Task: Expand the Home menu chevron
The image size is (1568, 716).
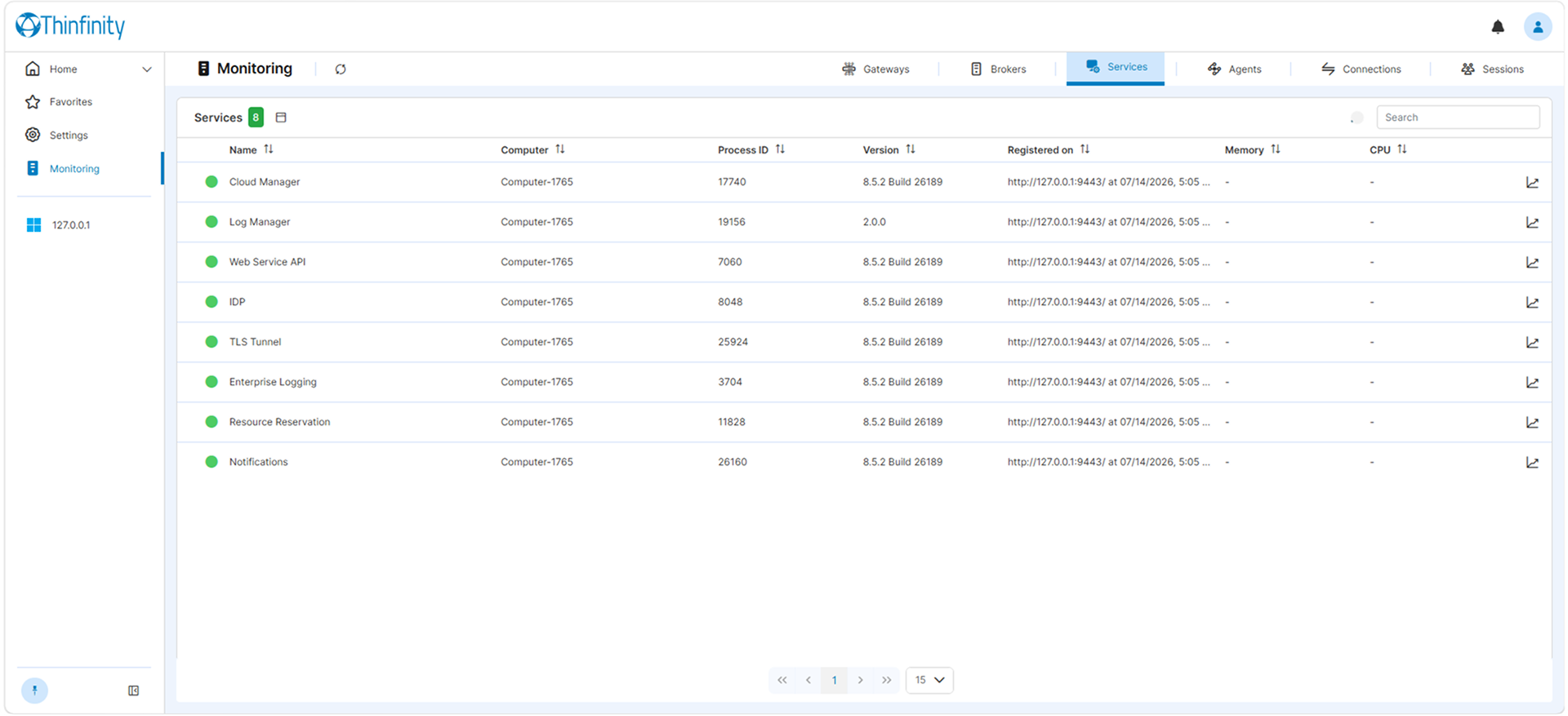Action: coord(147,69)
